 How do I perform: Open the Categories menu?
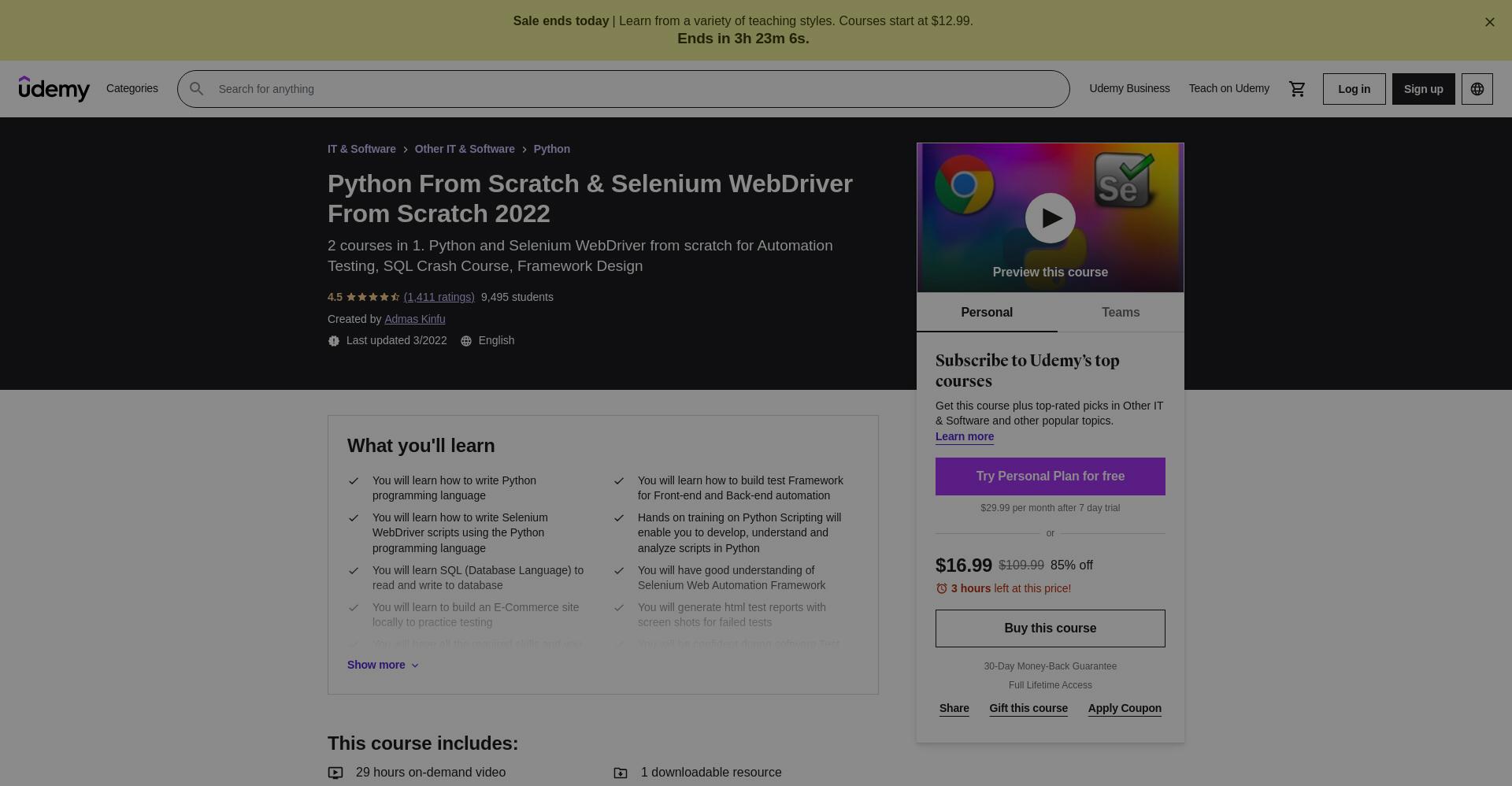click(x=132, y=88)
